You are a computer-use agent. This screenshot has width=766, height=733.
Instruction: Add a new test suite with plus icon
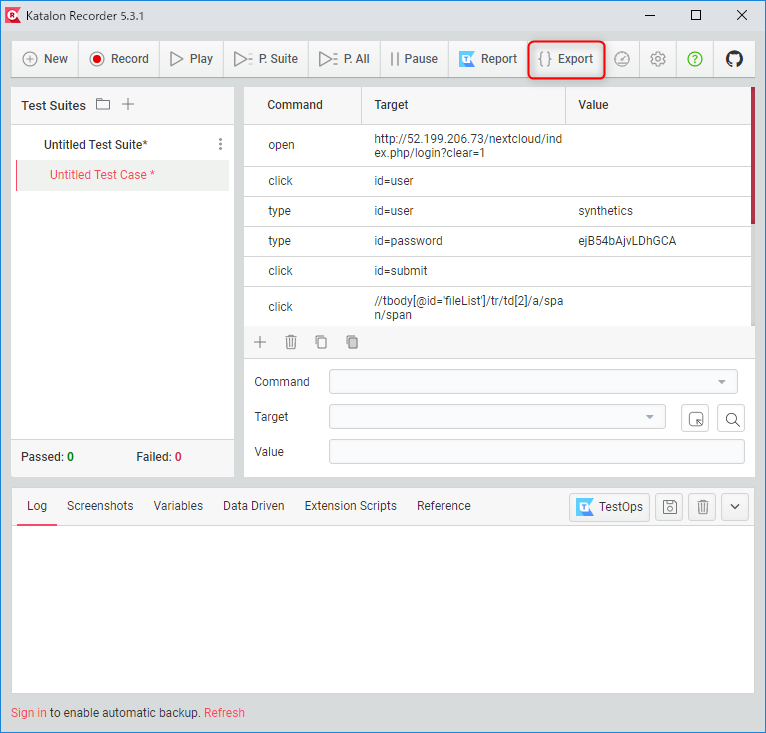[x=128, y=104]
